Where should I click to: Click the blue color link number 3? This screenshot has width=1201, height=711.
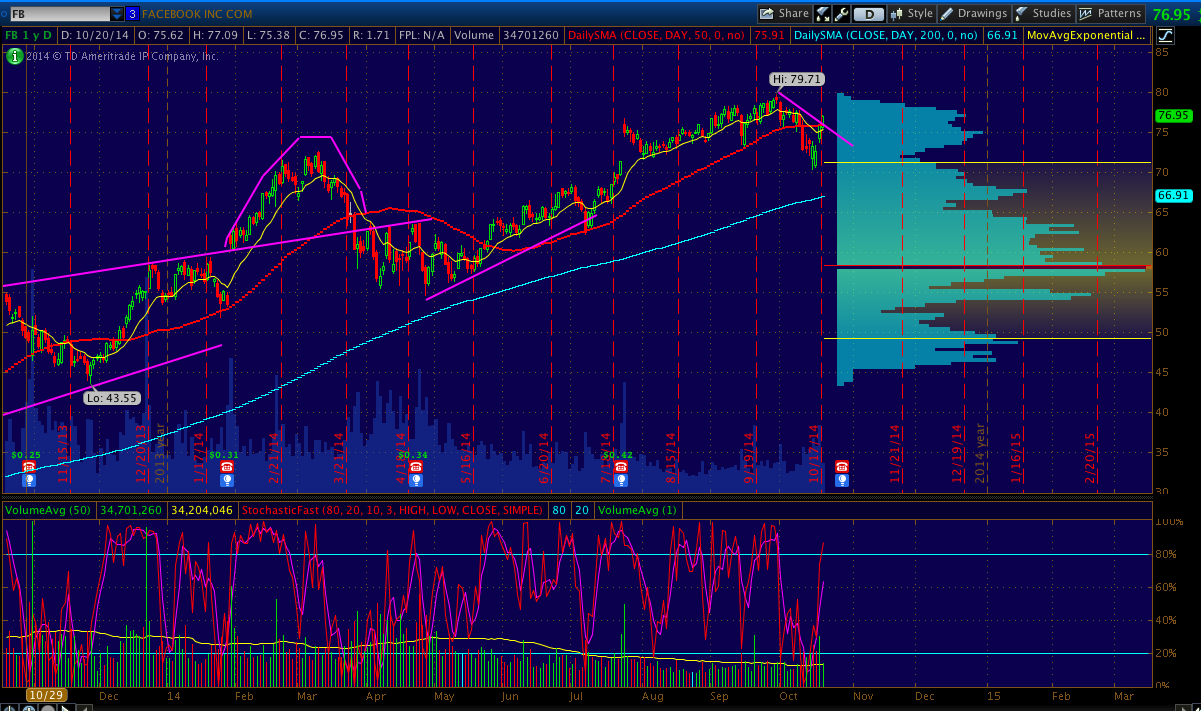[x=132, y=14]
